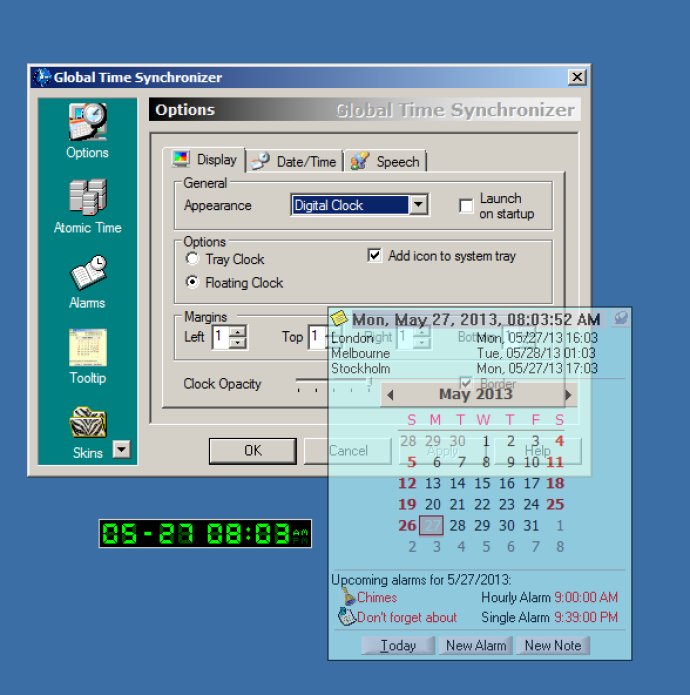Create a New Note from tooltip
The height and width of the screenshot is (695, 690).
(553, 645)
